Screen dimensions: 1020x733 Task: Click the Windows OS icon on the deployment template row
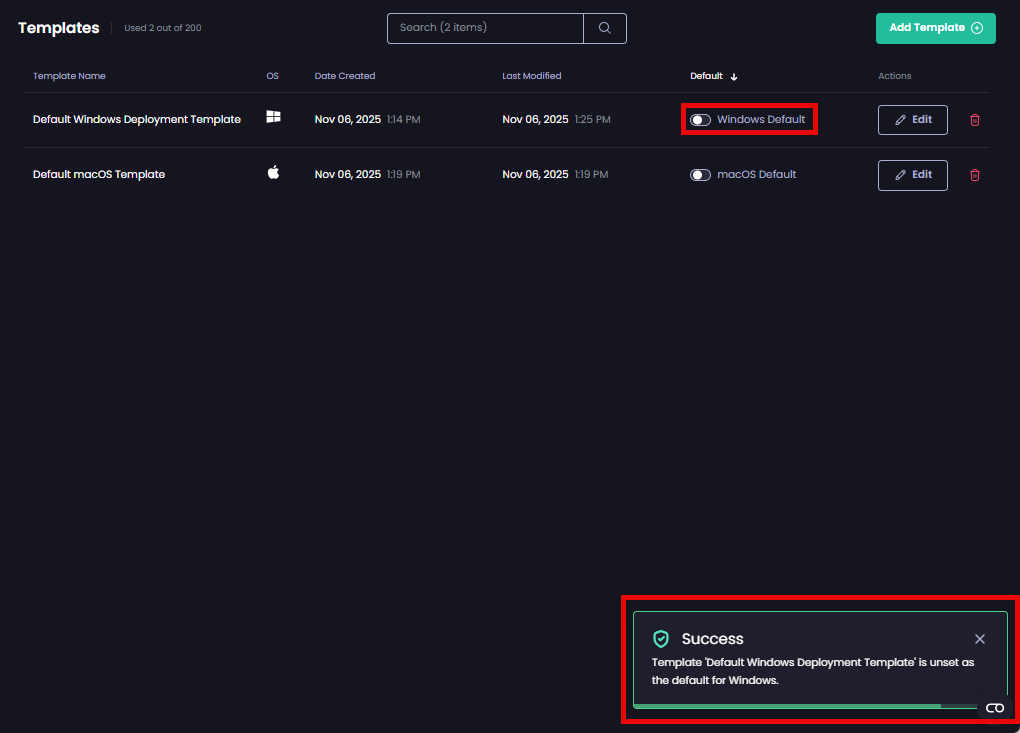coord(273,117)
